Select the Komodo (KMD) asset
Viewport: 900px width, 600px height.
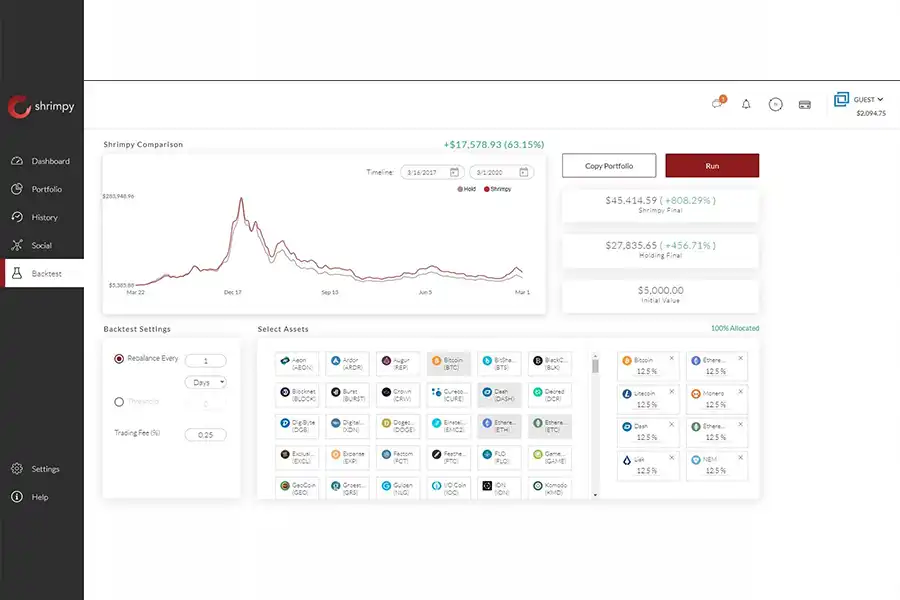pyautogui.click(x=550, y=489)
